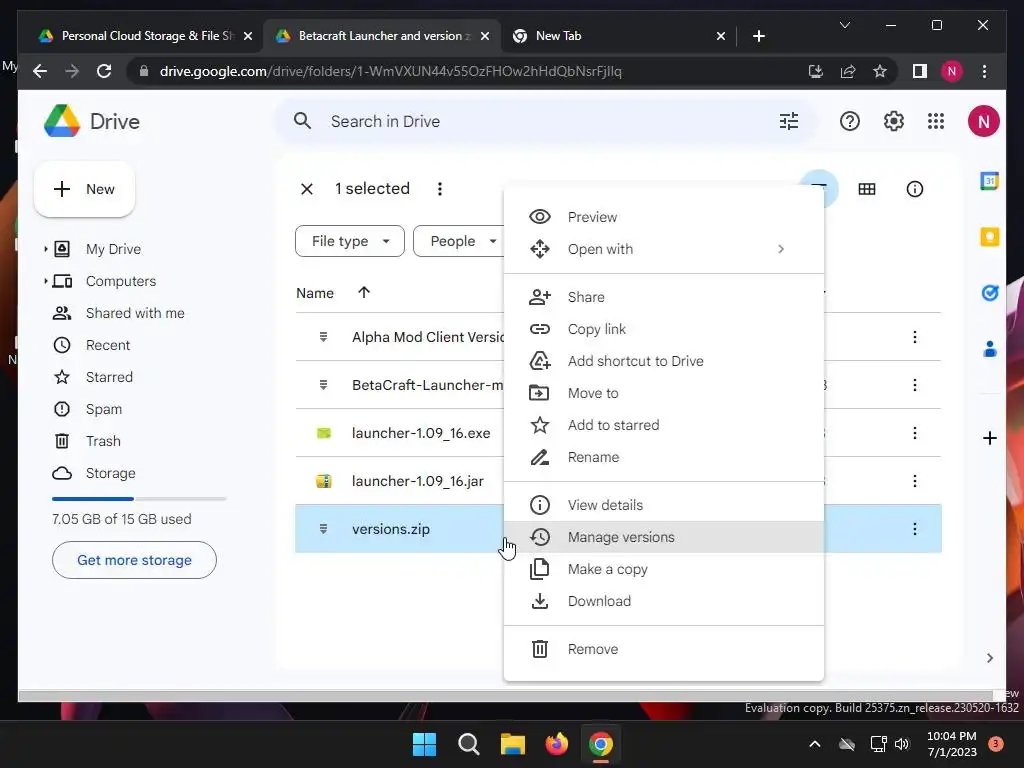Viewport: 1024px width, 768px height.
Task: Choose Make a copy
Action: pyautogui.click(x=664, y=569)
